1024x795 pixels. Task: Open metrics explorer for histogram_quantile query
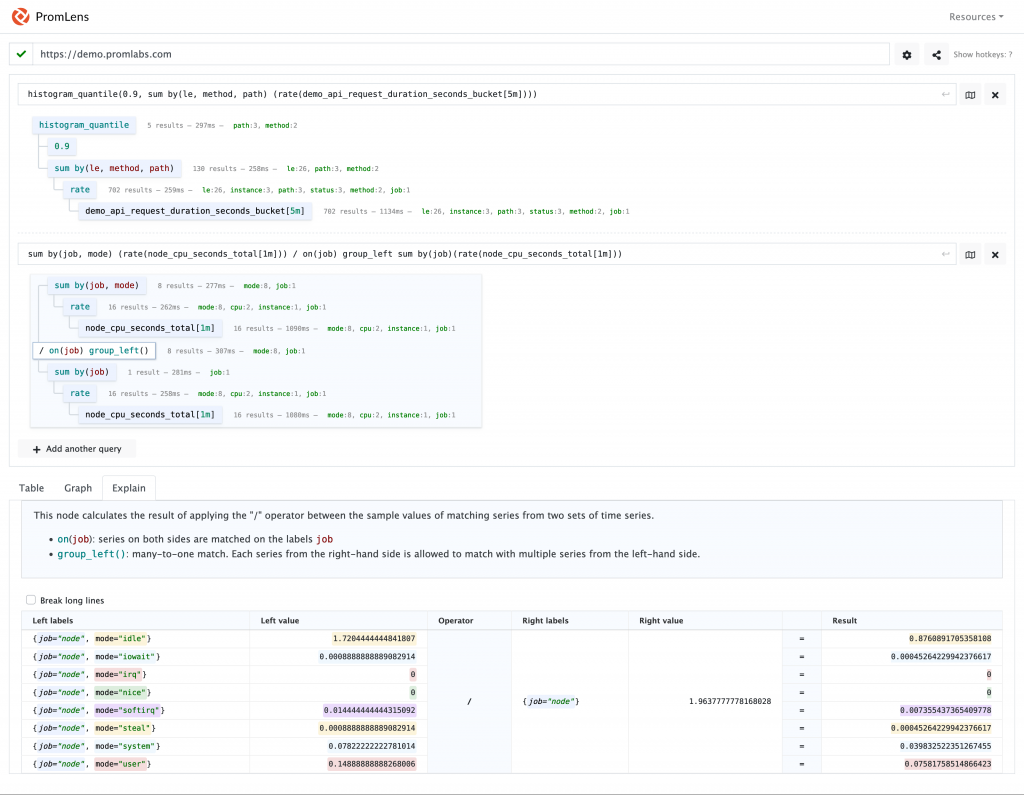970,95
